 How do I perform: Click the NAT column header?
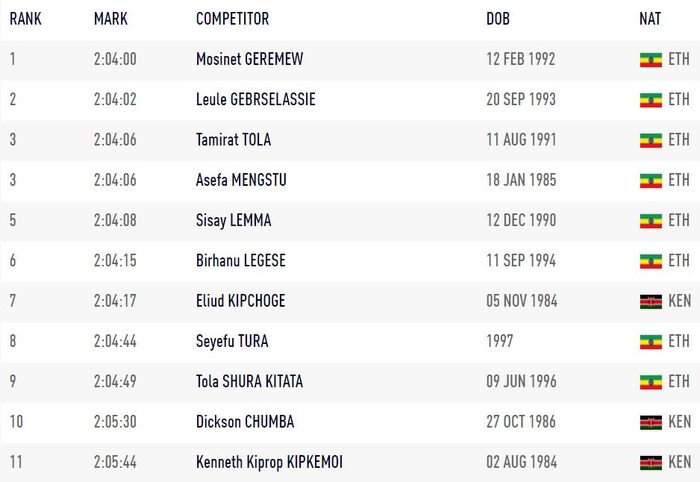(x=650, y=19)
